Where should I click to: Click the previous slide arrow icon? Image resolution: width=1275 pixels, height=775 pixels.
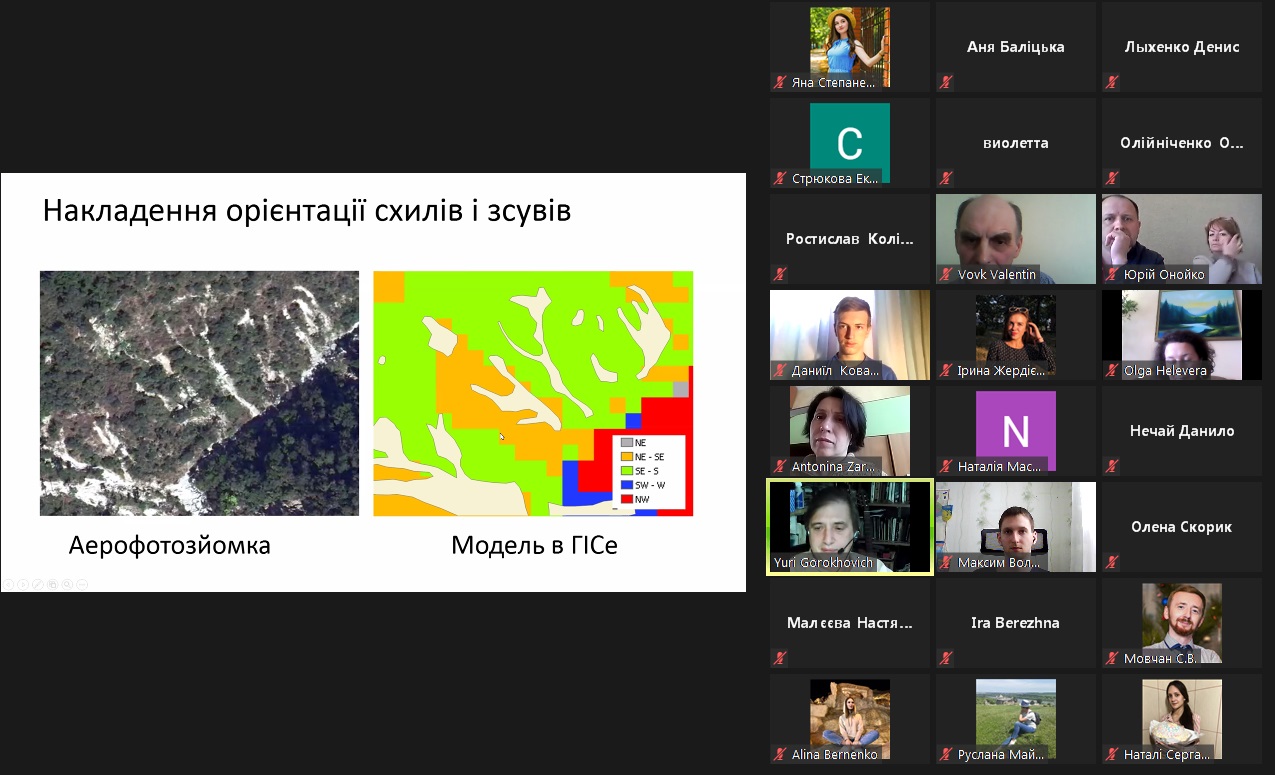pos(8,583)
